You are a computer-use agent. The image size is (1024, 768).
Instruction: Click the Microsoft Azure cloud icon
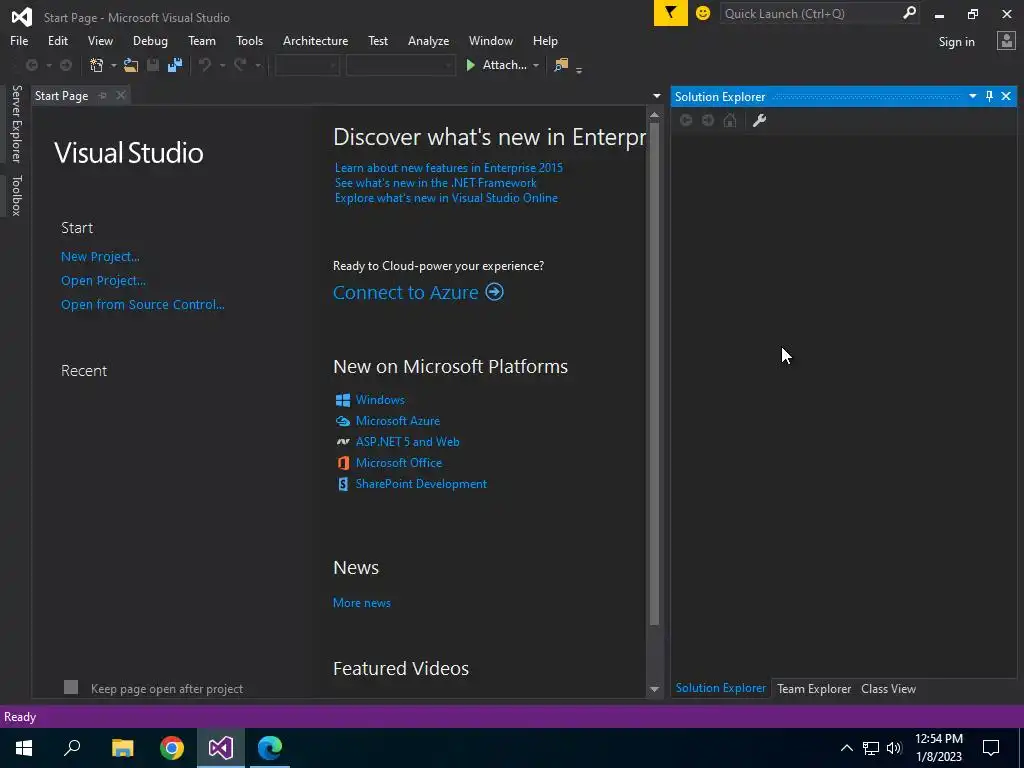(342, 421)
